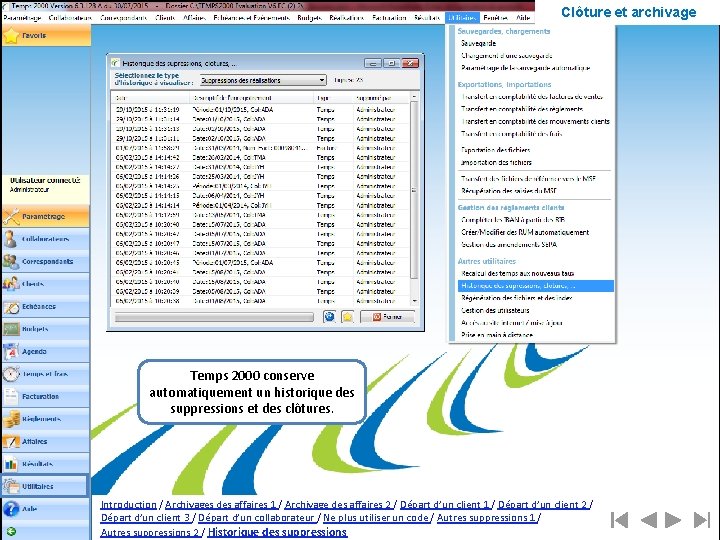Select 'Recalcul des temps aux nouveaux taux' entry
The height and width of the screenshot is (540, 720).
518,273
